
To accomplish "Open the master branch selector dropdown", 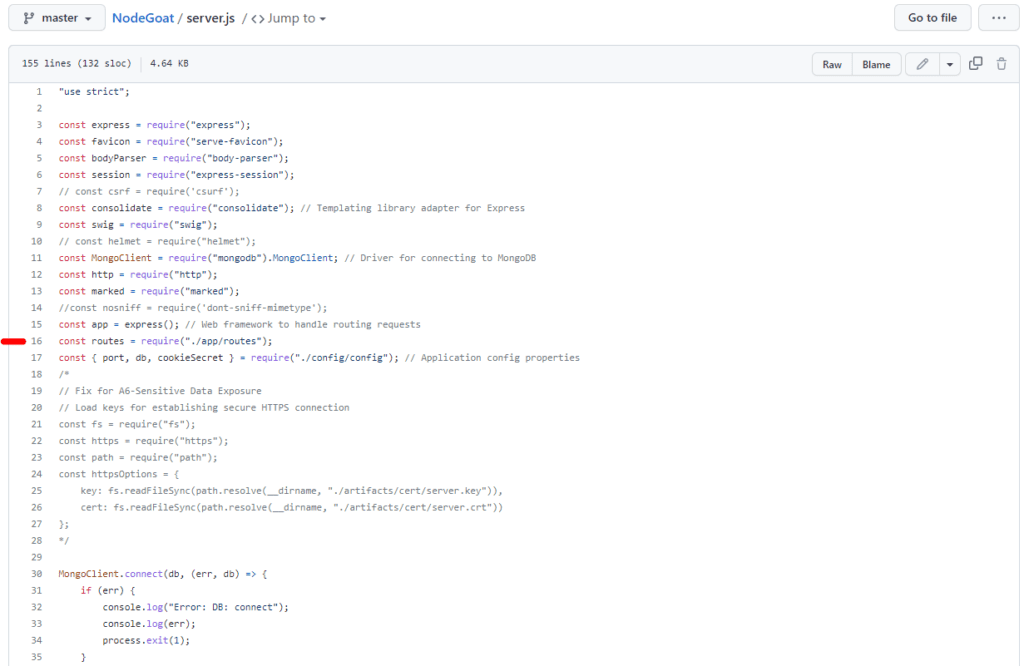I will coord(57,18).
